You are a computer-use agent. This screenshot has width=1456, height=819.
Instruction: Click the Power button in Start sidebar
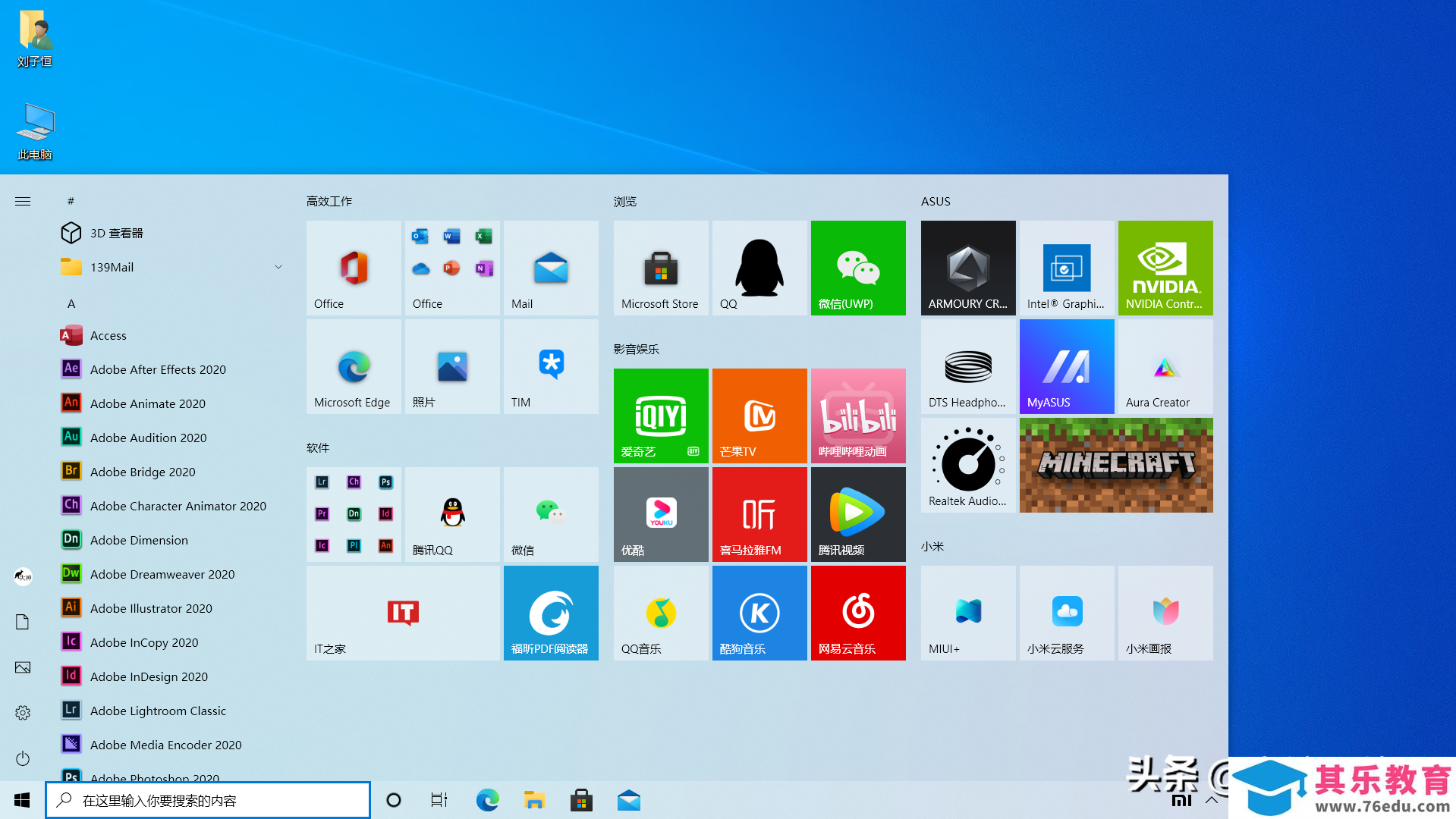23,758
